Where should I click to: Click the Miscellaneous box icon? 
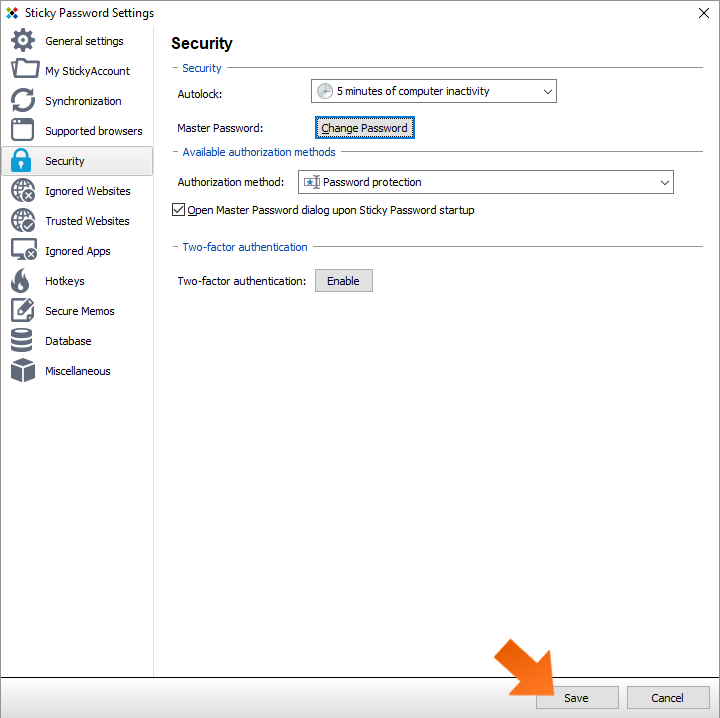(x=23, y=370)
